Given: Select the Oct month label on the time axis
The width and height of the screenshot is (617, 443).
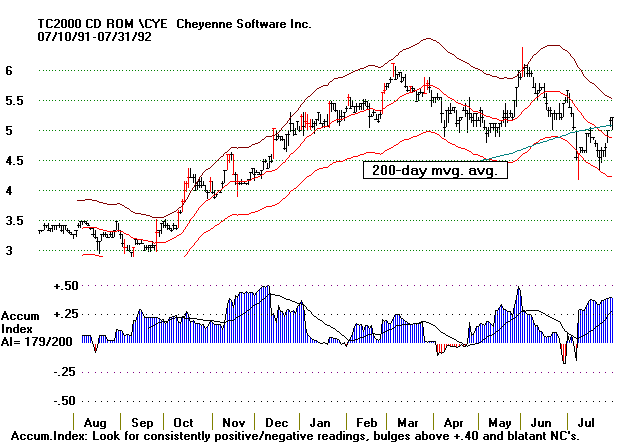Looking at the screenshot, I should [x=185, y=423].
